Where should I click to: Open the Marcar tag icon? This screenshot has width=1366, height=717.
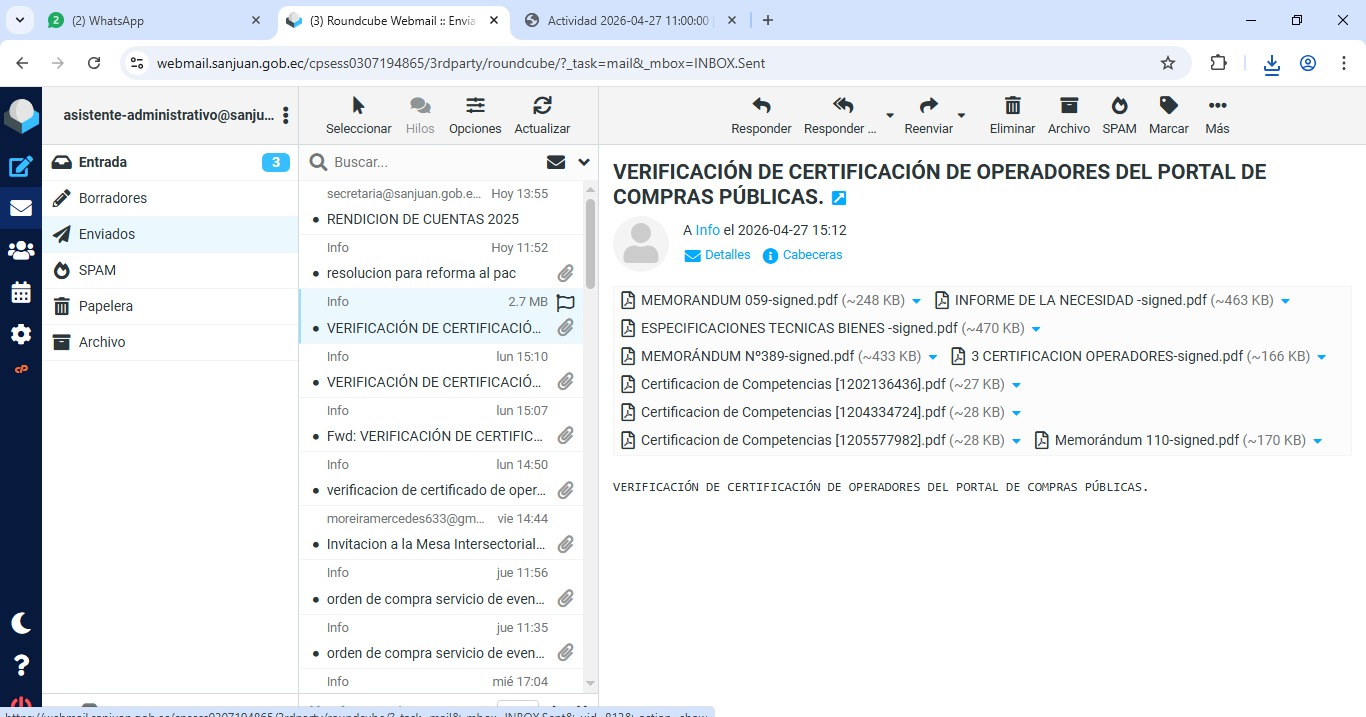tap(1168, 106)
